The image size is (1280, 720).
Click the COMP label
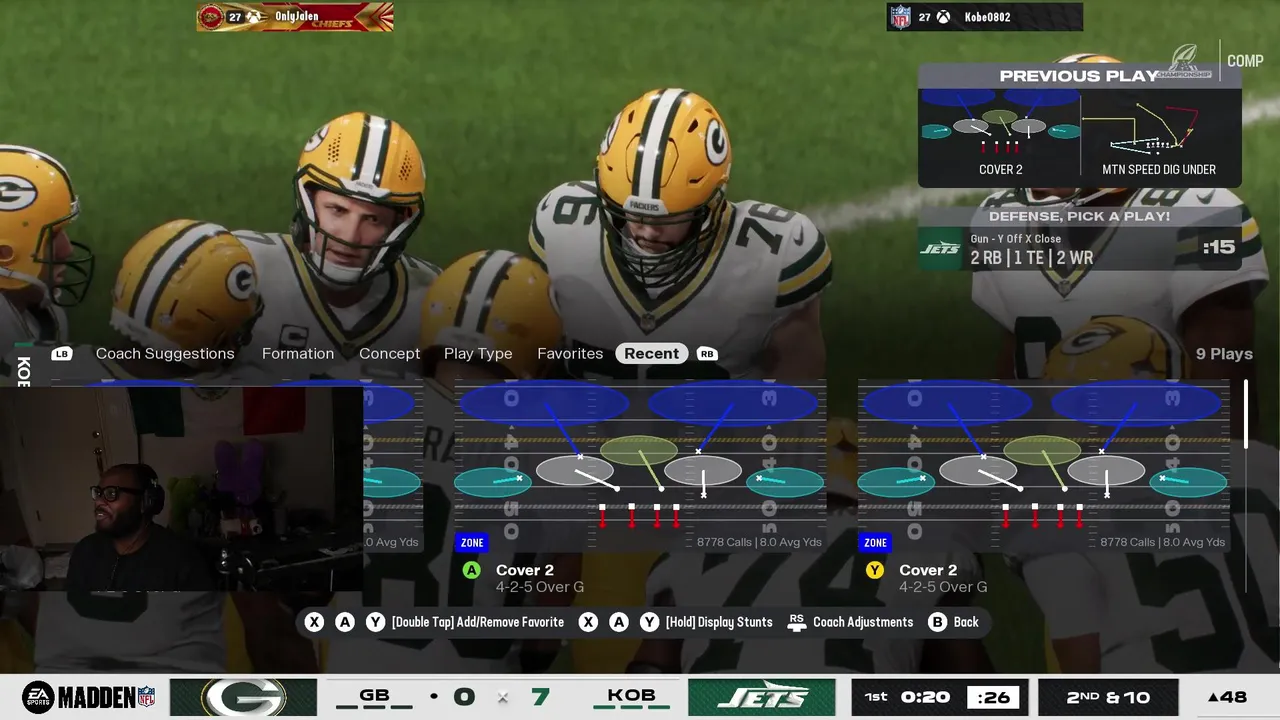coord(1245,61)
